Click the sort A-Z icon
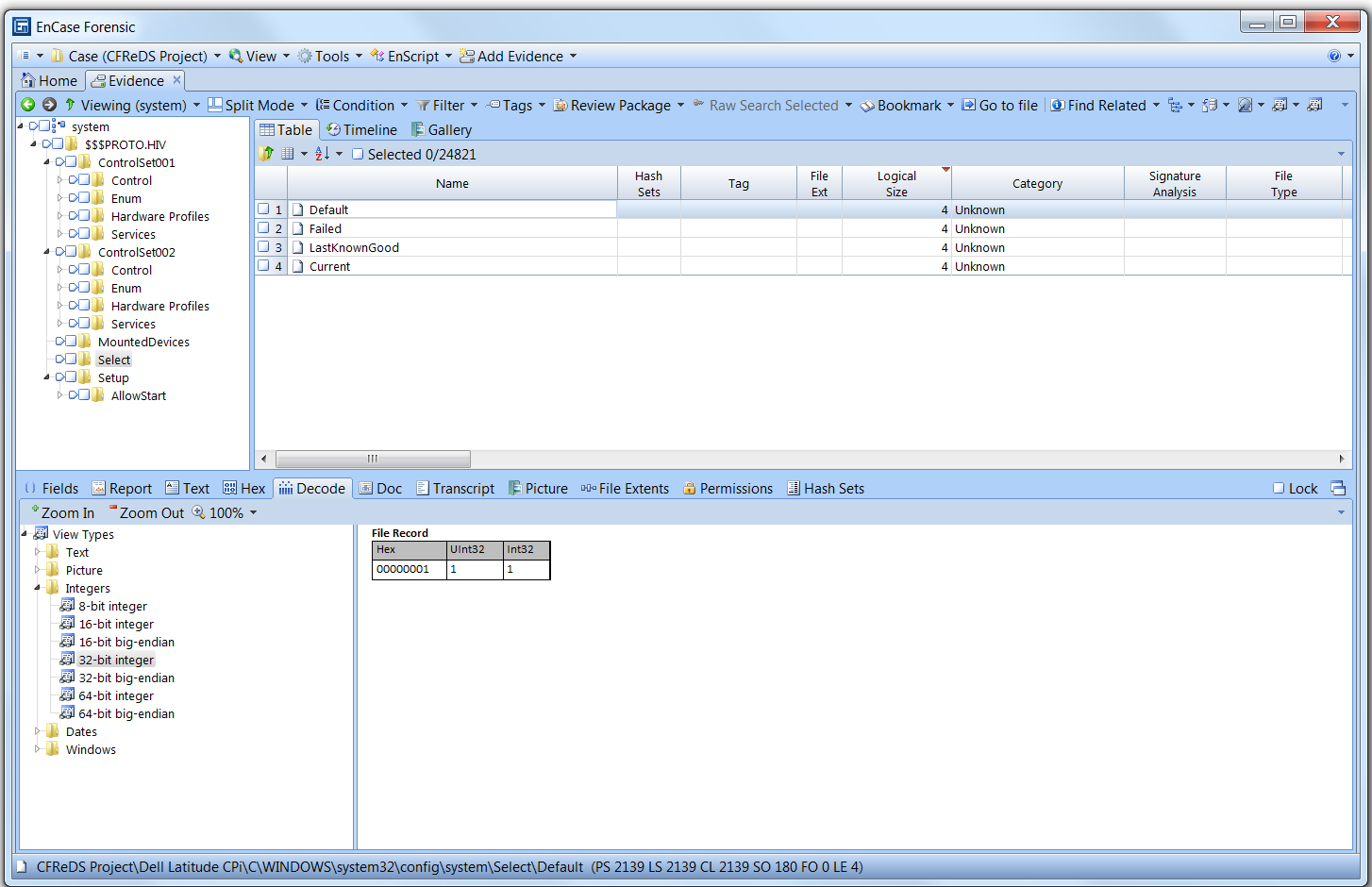 tap(322, 154)
